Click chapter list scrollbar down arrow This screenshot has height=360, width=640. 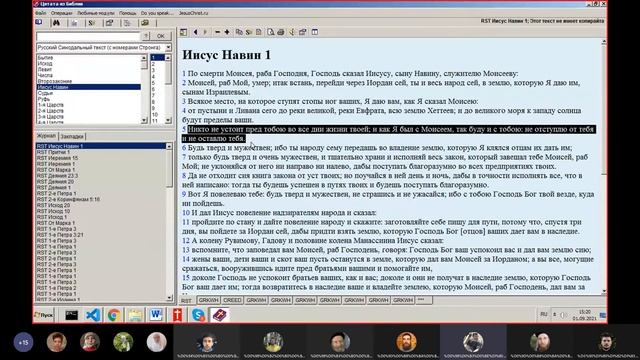168,120
